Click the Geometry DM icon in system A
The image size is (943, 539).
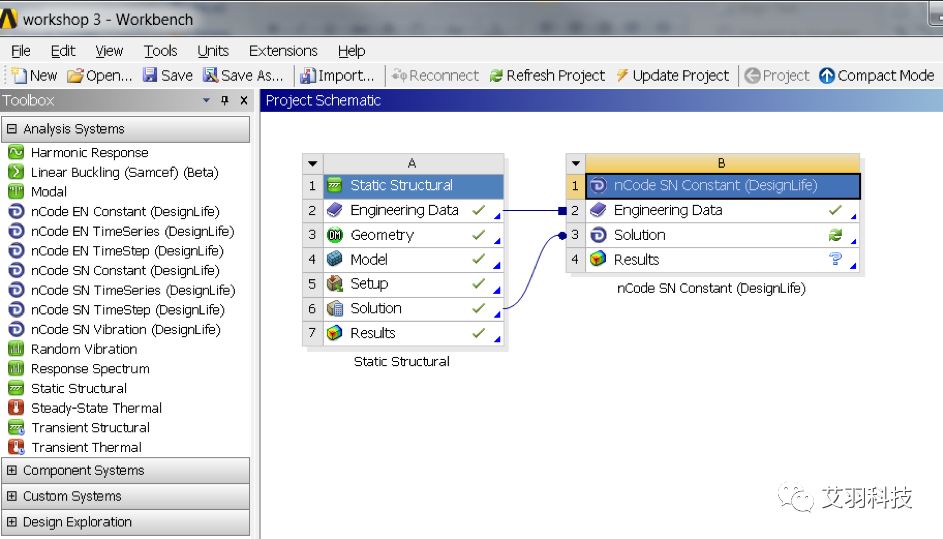[x=334, y=235]
